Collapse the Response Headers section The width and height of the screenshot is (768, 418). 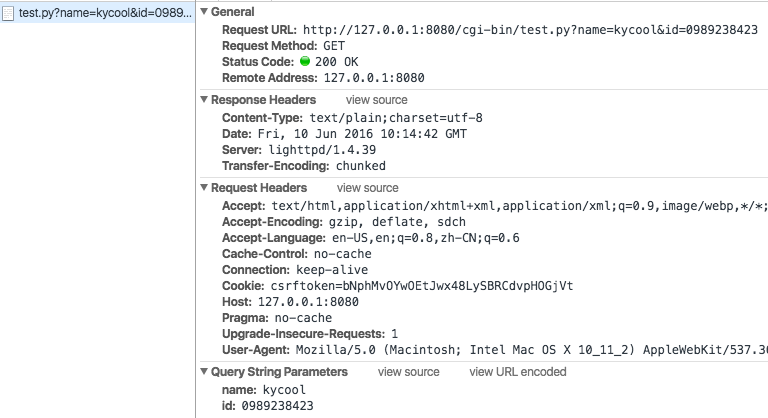(204, 100)
